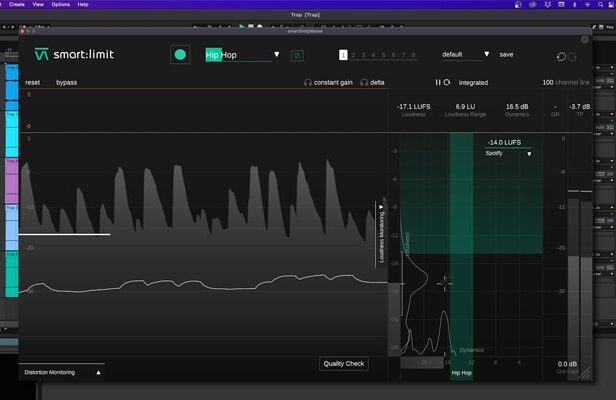Open the Spotify streaming target dropdown
The height and width of the screenshot is (400, 616).
click(529, 154)
